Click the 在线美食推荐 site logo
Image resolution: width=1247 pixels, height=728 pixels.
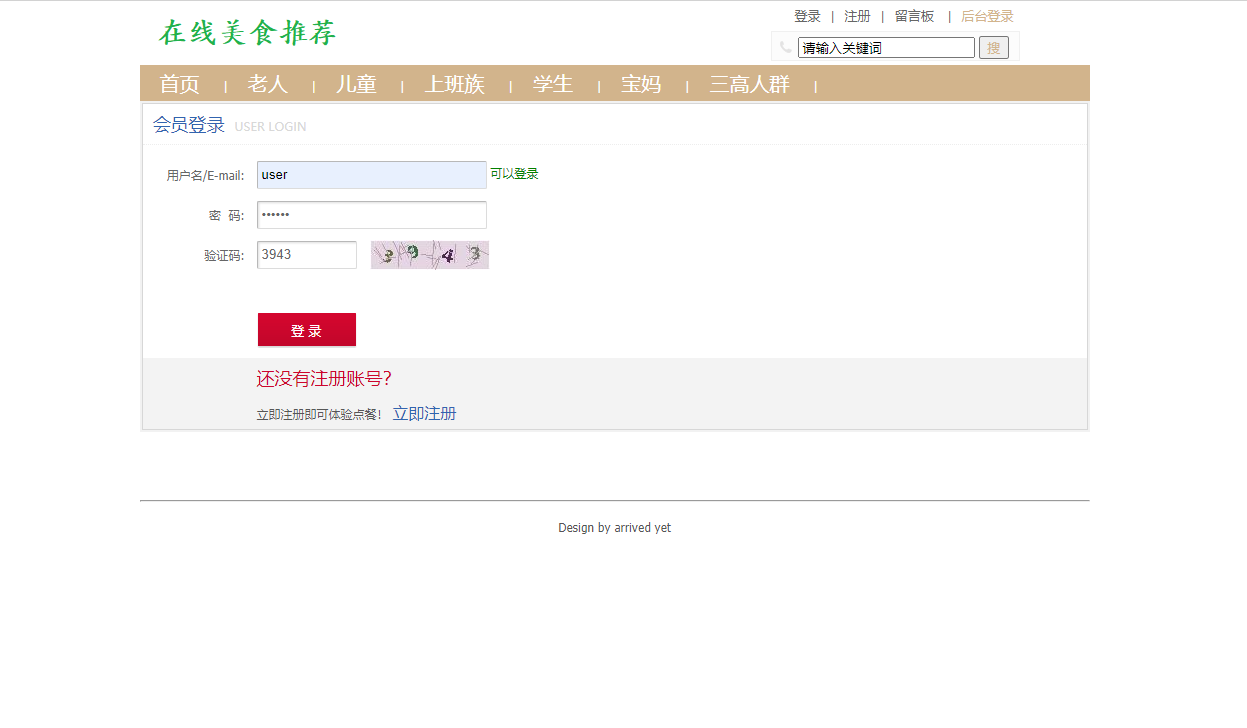click(x=245, y=33)
